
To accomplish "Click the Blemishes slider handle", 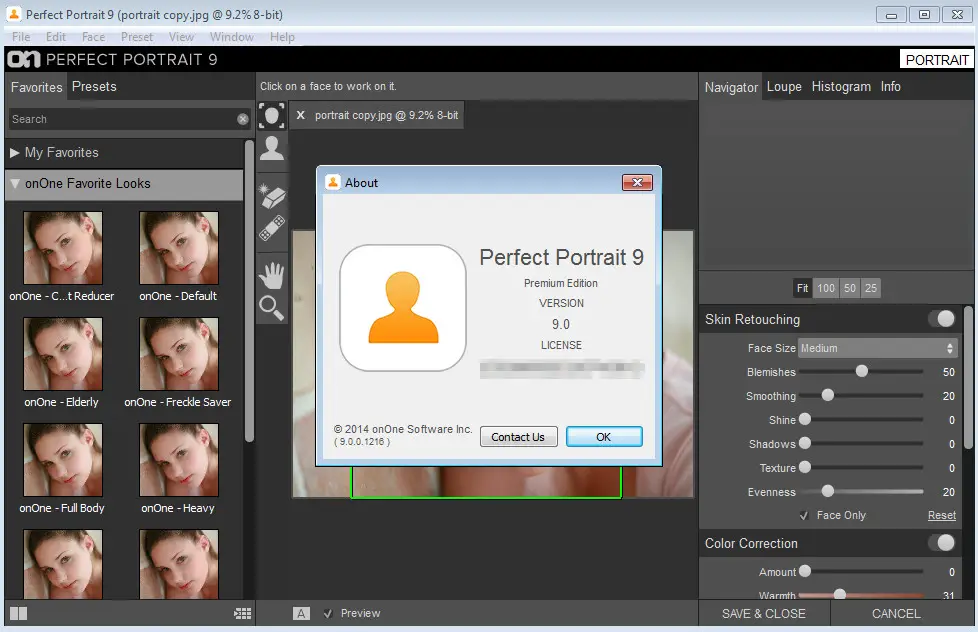I will (x=861, y=371).
